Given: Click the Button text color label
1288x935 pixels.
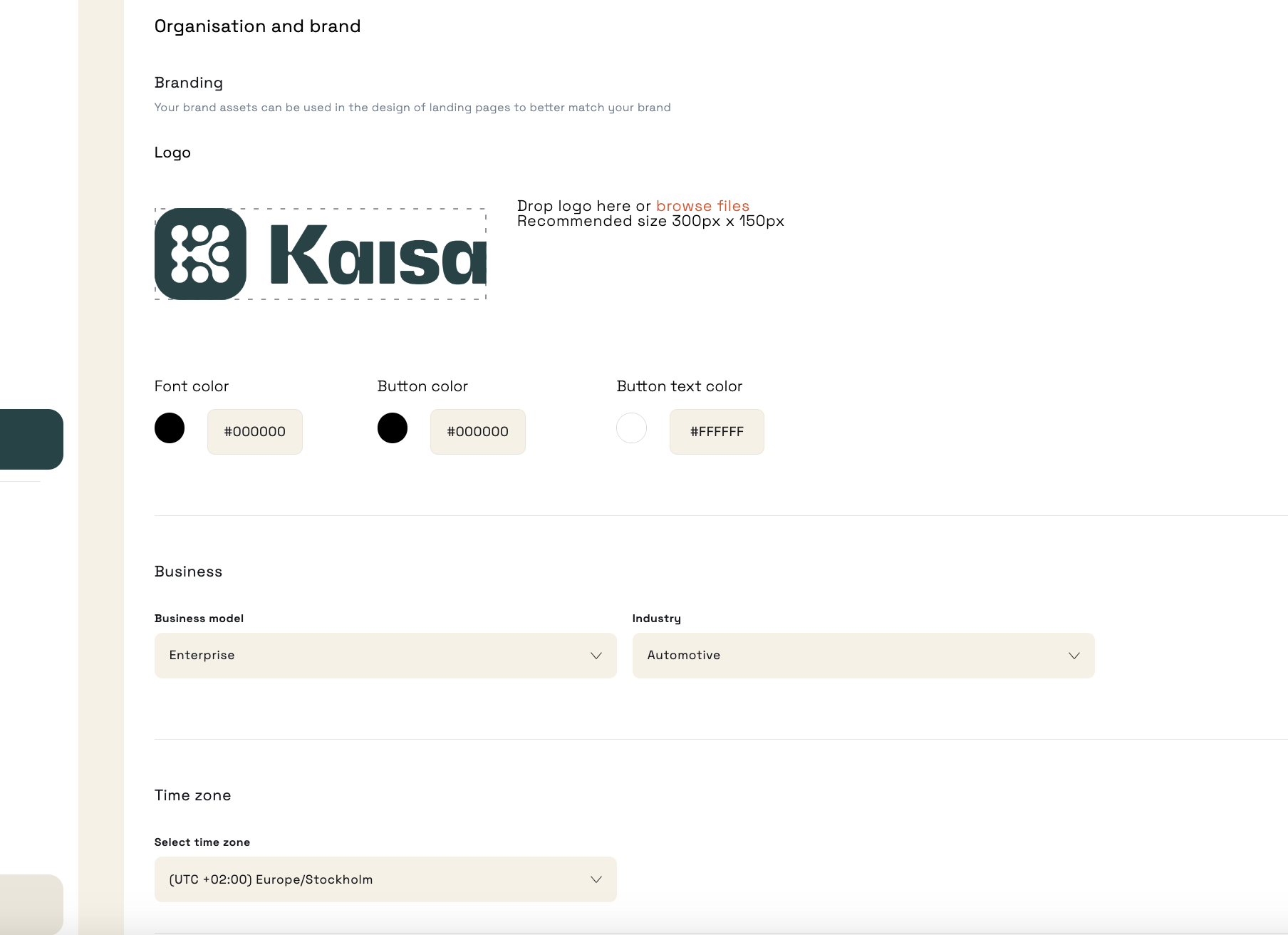Looking at the screenshot, I should (680, 386).
